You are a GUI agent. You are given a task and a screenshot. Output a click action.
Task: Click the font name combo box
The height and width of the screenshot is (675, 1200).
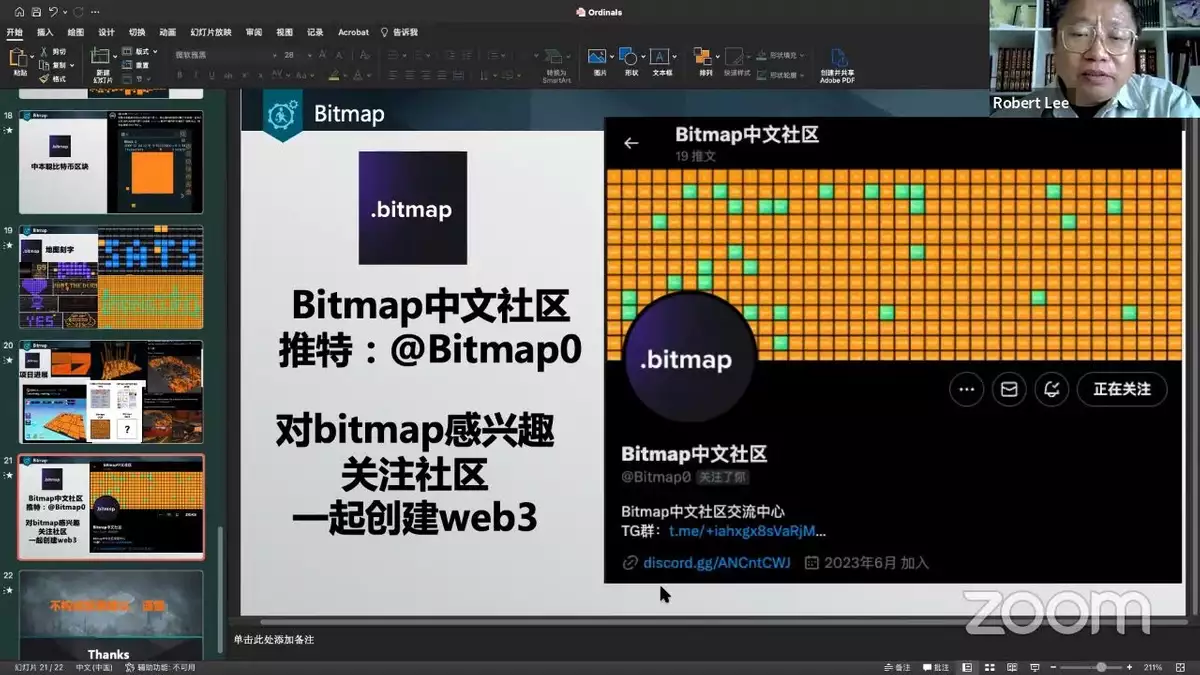tap(223, 55)
